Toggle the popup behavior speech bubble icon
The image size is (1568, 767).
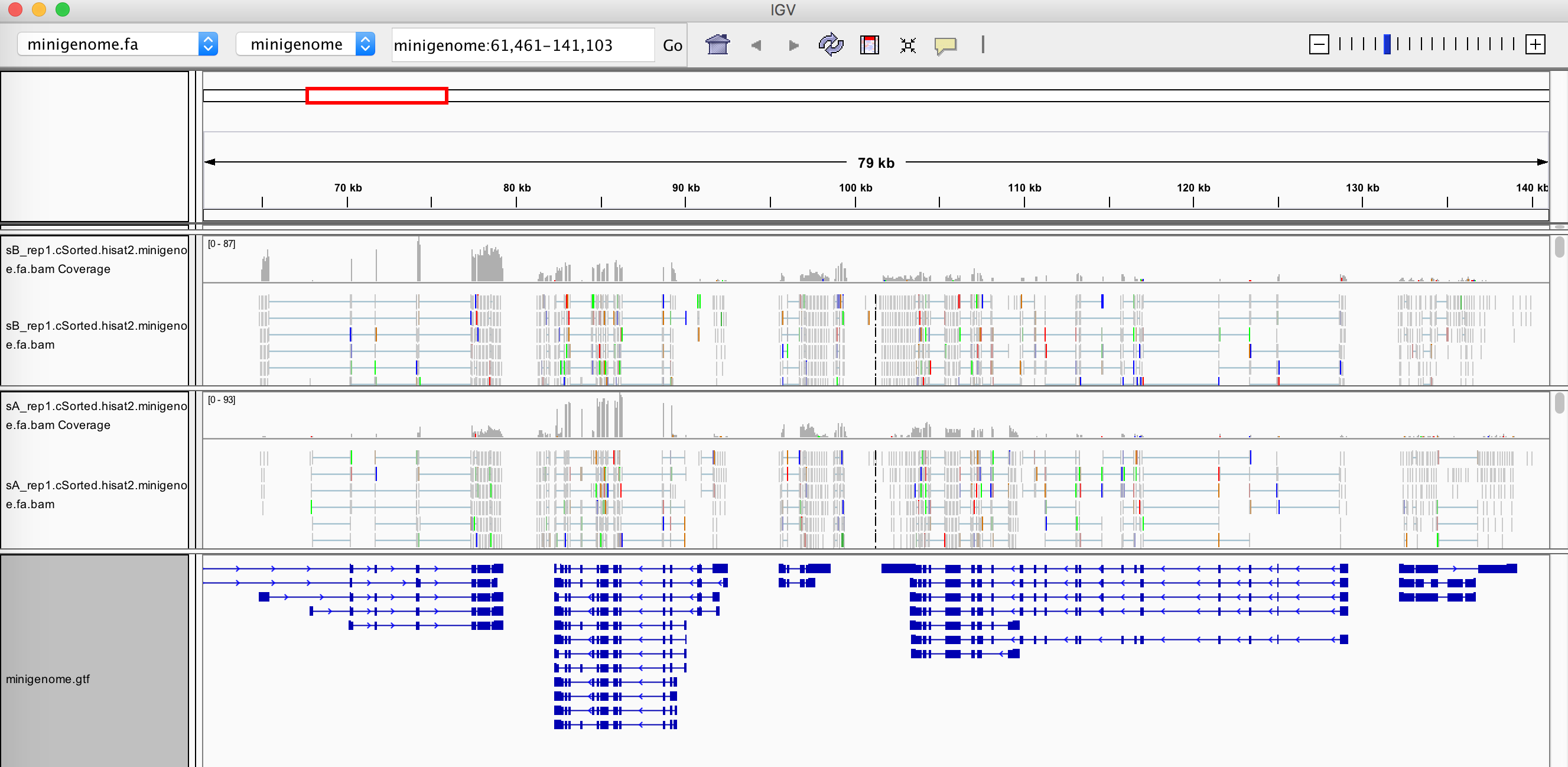tap(945, 45)
